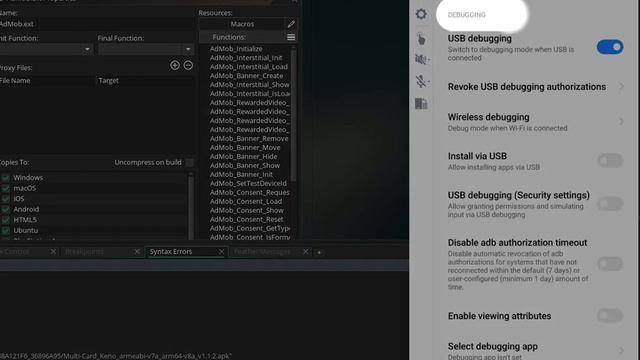This screenshot has width=640, height=360.
Task: Open Revoke USB debugging authorizations chevron
Action: pyautogui.click(x=621, y=87)
